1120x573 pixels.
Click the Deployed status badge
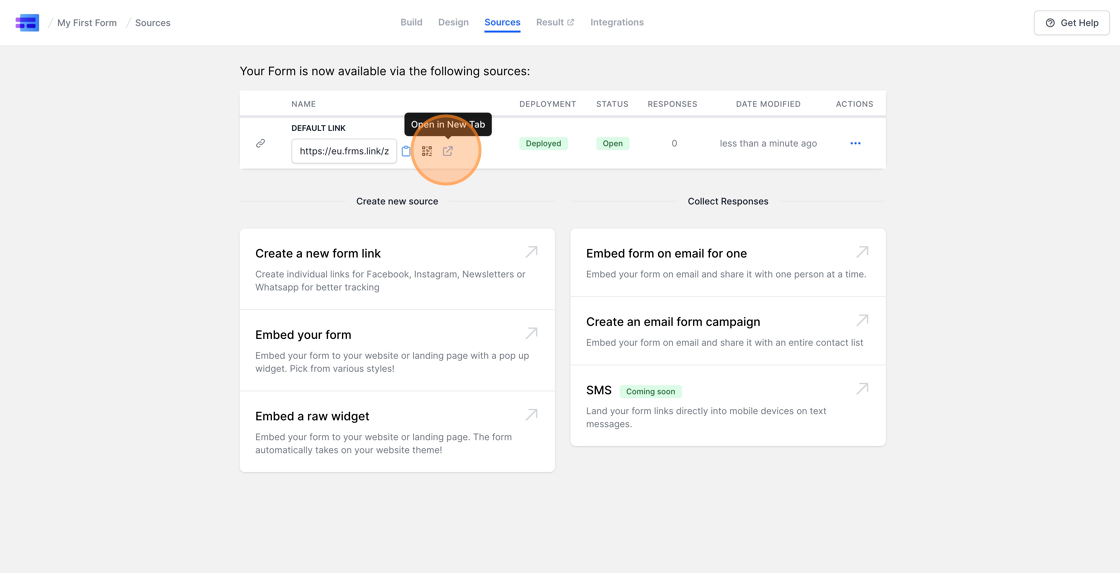(544, 144)
